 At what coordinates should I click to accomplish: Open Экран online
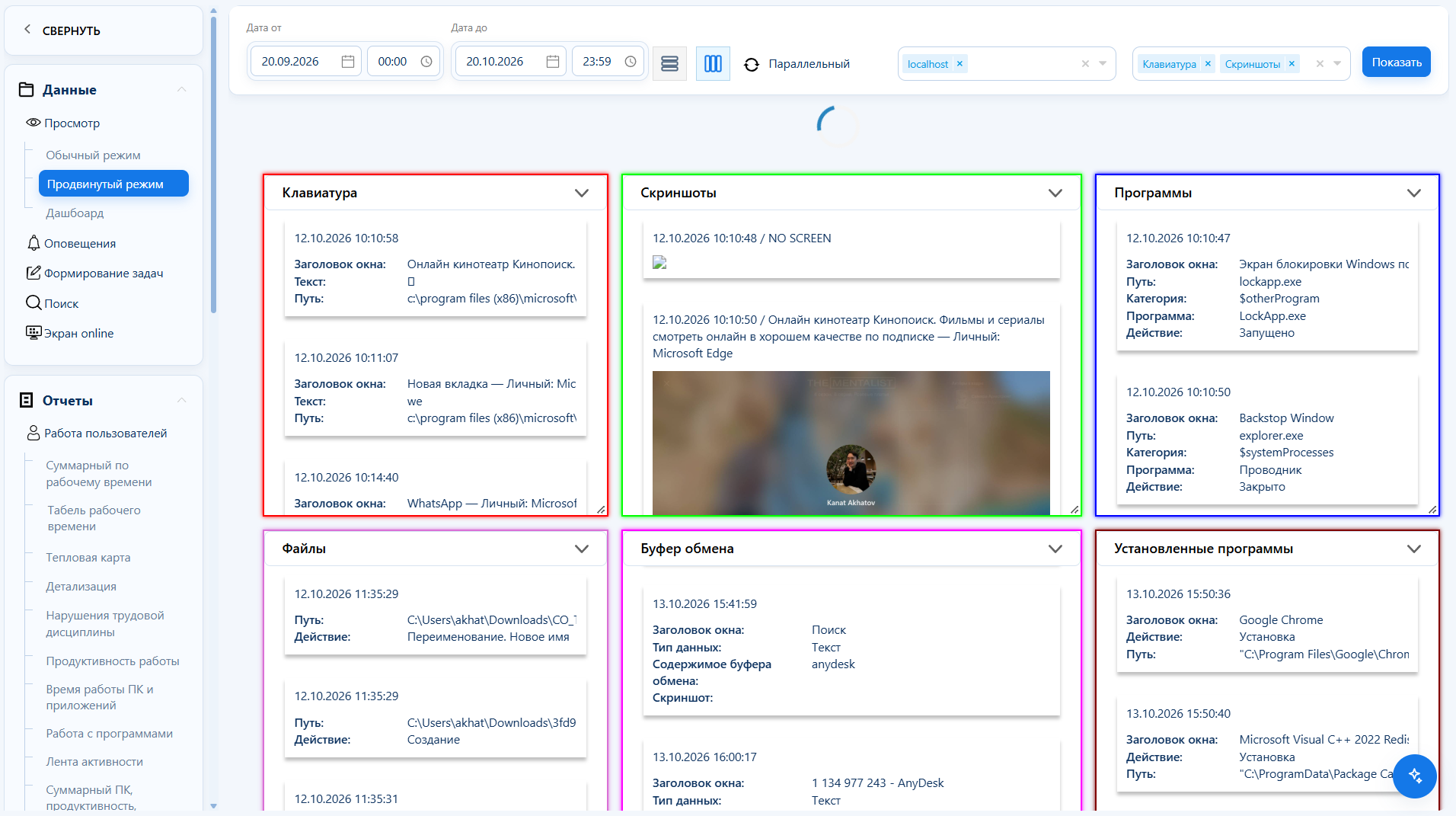pyautogui.click(x=70, y=334)
